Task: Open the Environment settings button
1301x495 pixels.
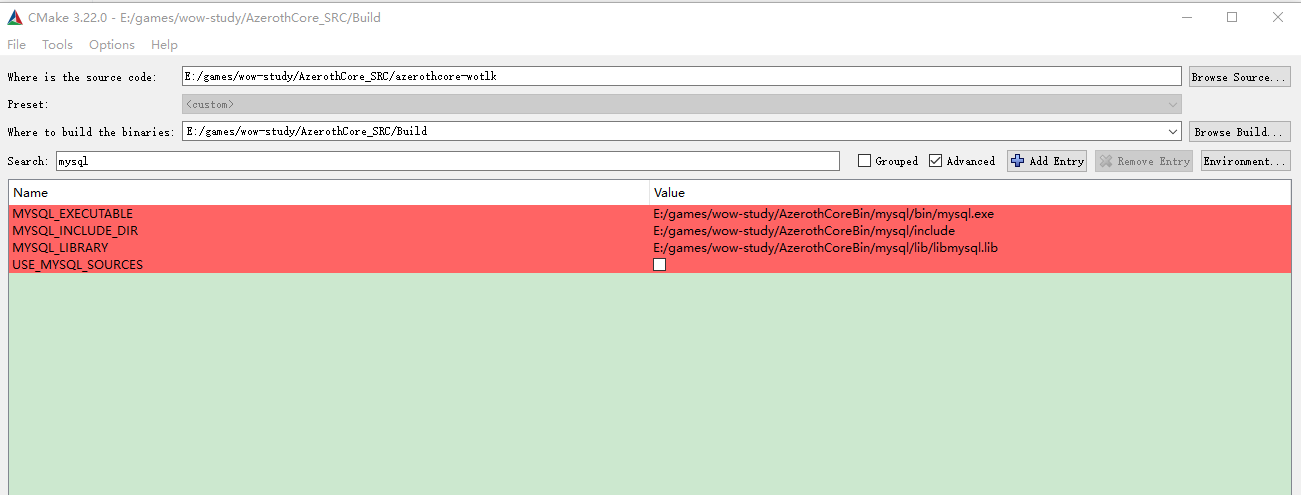Action: tap(1245, 161)
